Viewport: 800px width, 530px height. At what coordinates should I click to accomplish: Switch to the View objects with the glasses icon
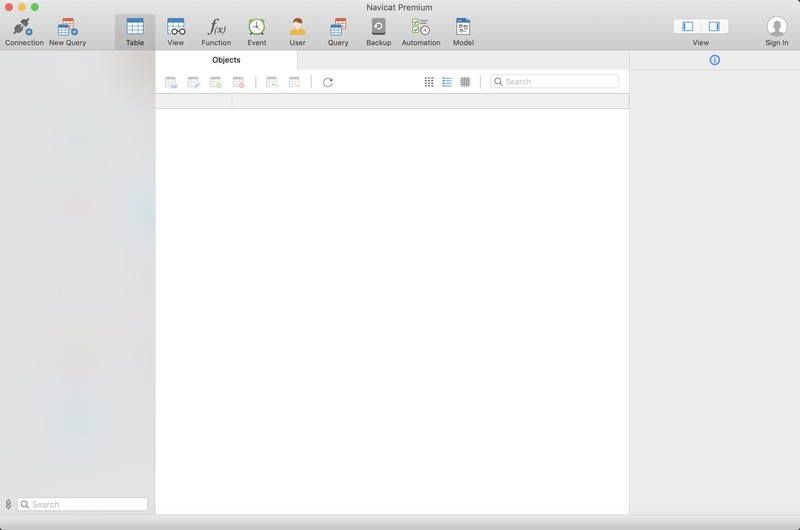point(176,32)
